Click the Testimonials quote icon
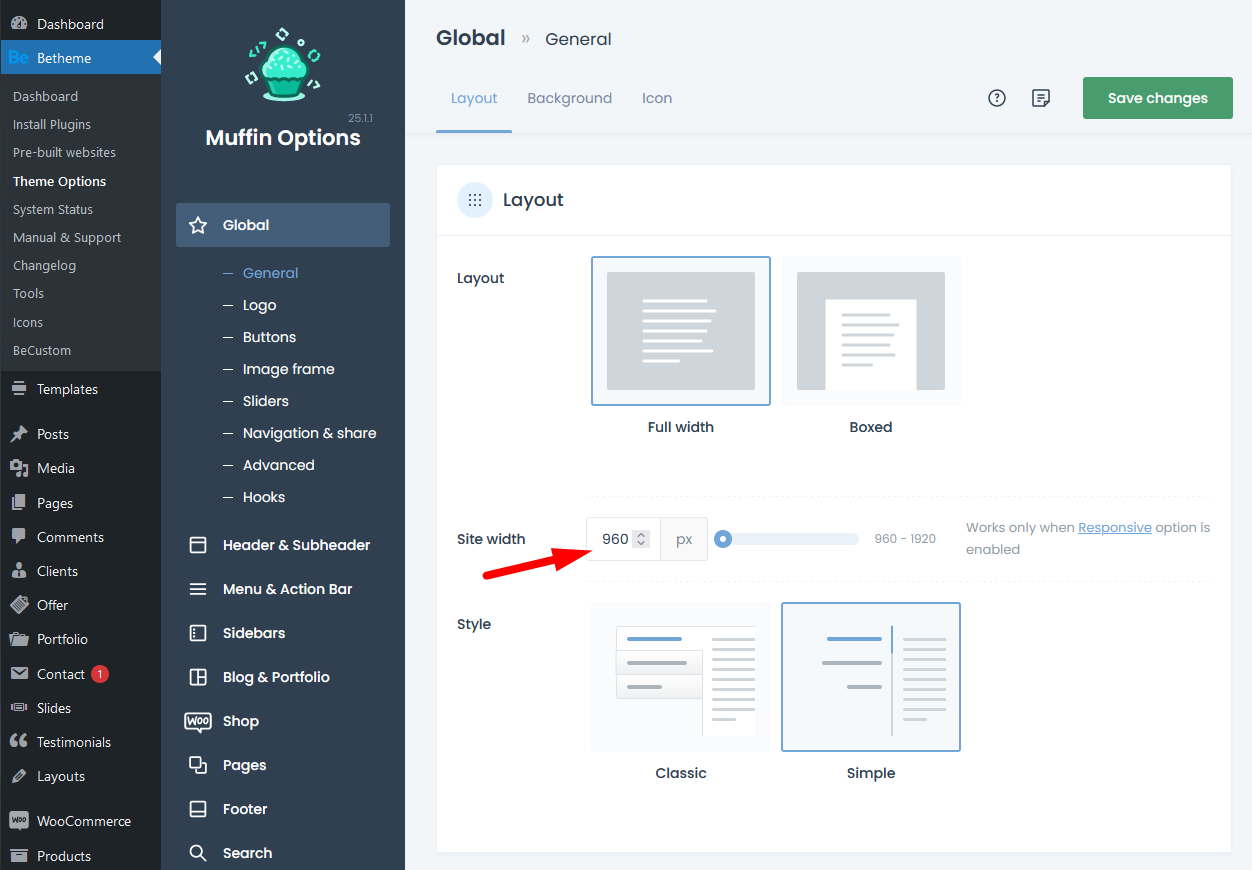This screenshot has width=1252, height=870. click(x=19, y=742)
